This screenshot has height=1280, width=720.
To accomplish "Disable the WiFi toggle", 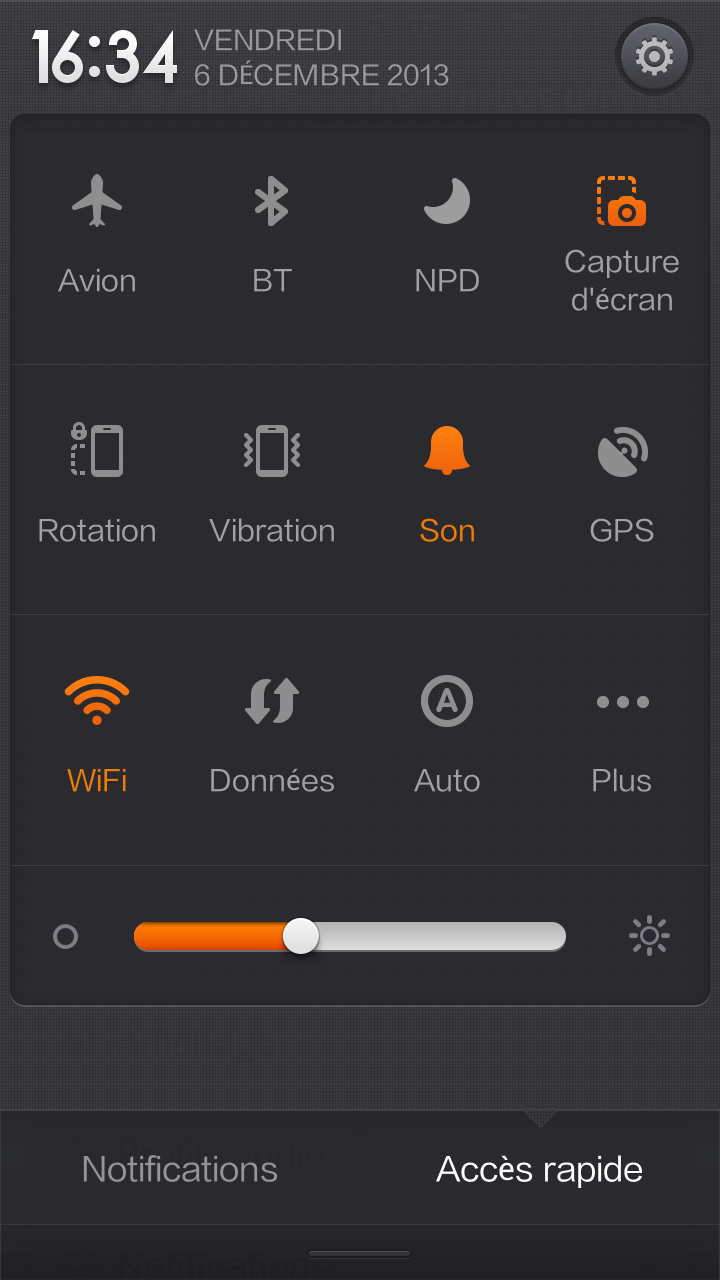I will [97, 702].
